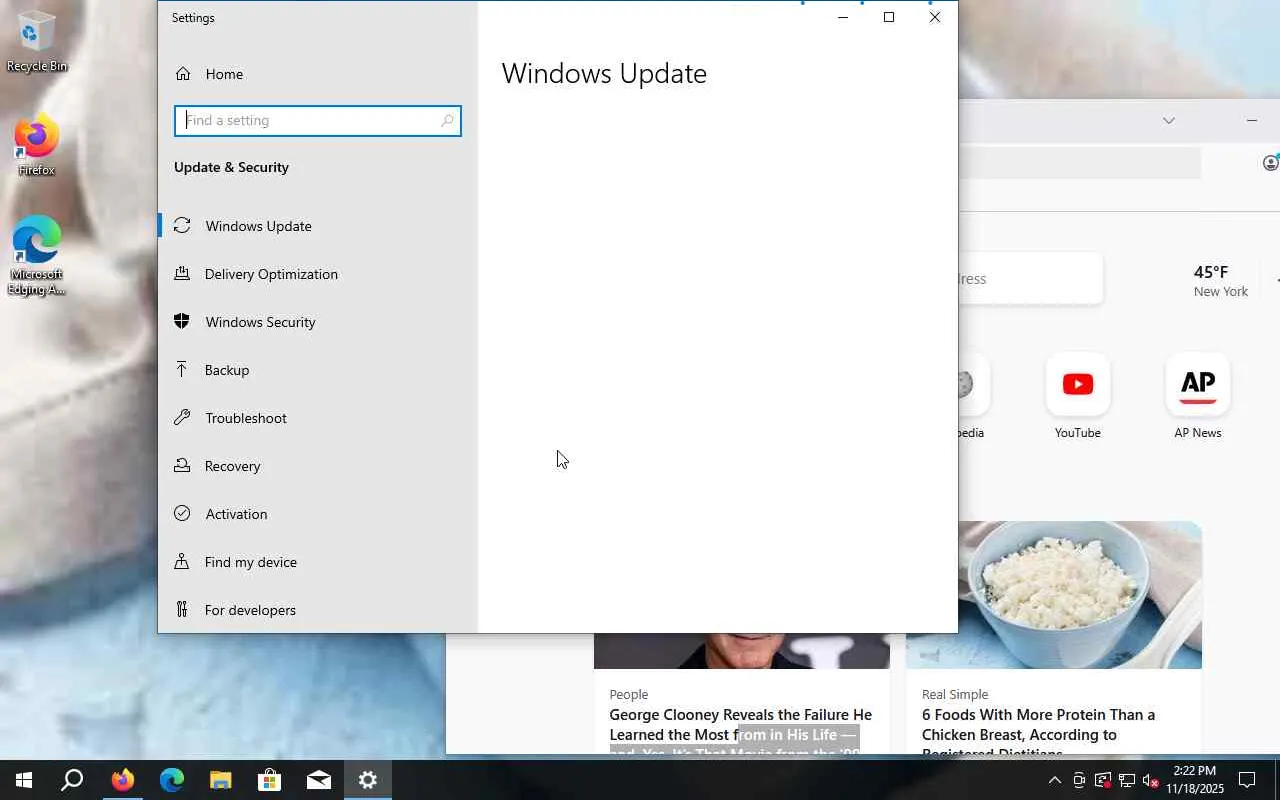Viewport: 1280px width, 800px height.
Task: Show hidden system tray icons
Action: pyautogui.click(x=1054, y=780)
